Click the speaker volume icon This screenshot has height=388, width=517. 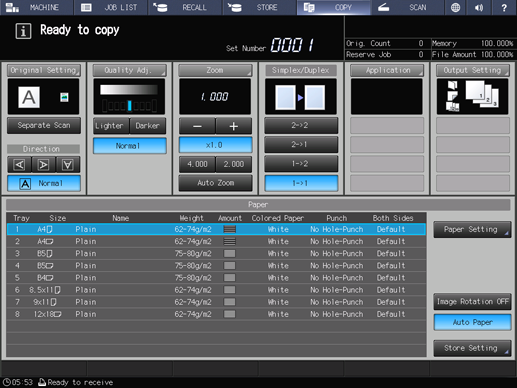(479, 7)
